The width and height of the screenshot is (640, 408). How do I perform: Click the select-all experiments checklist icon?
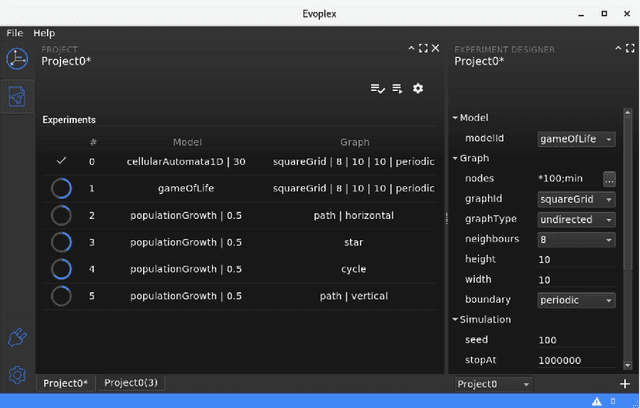[378, 89]
